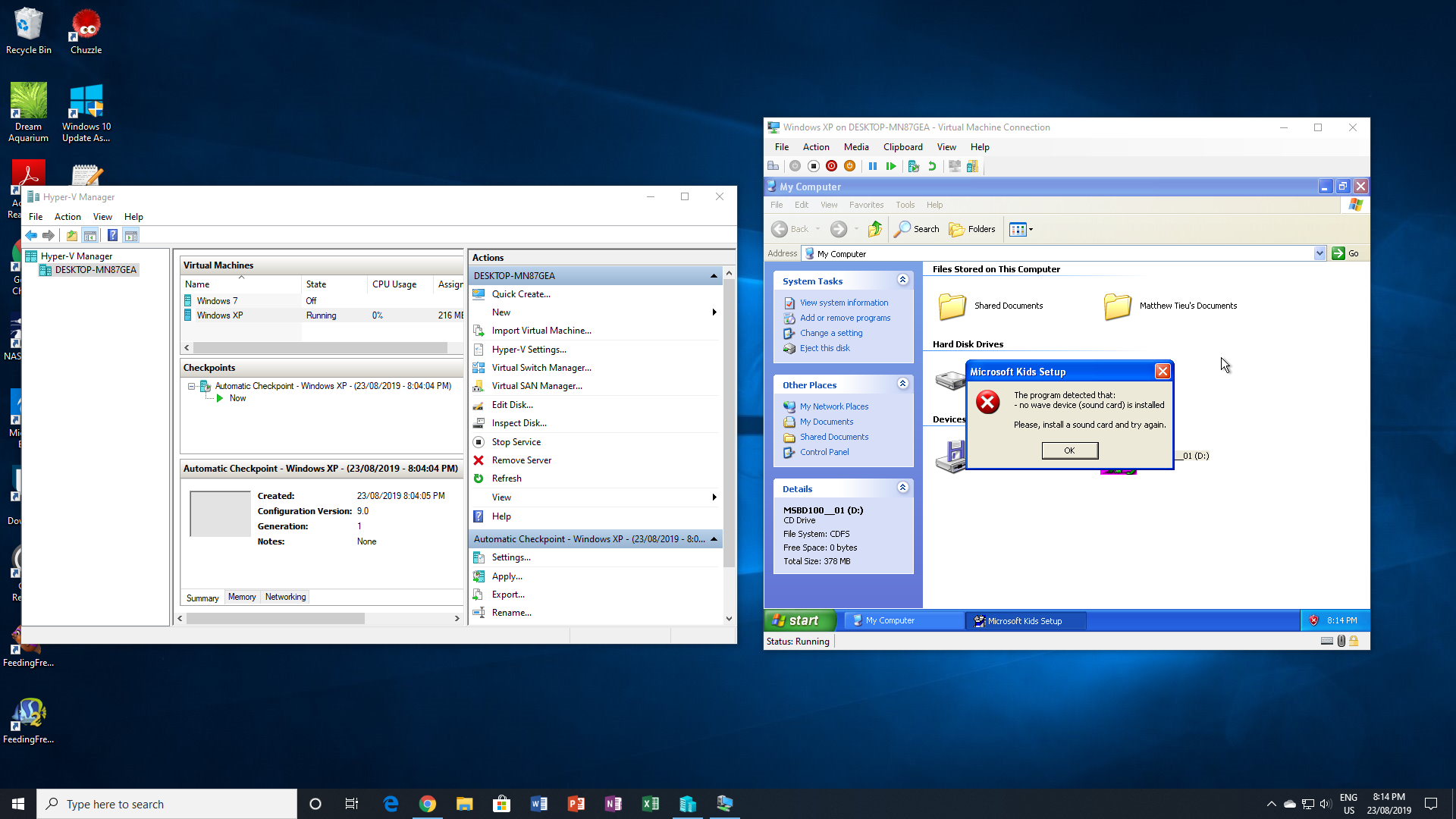Click the XP start button

point(800,620)
